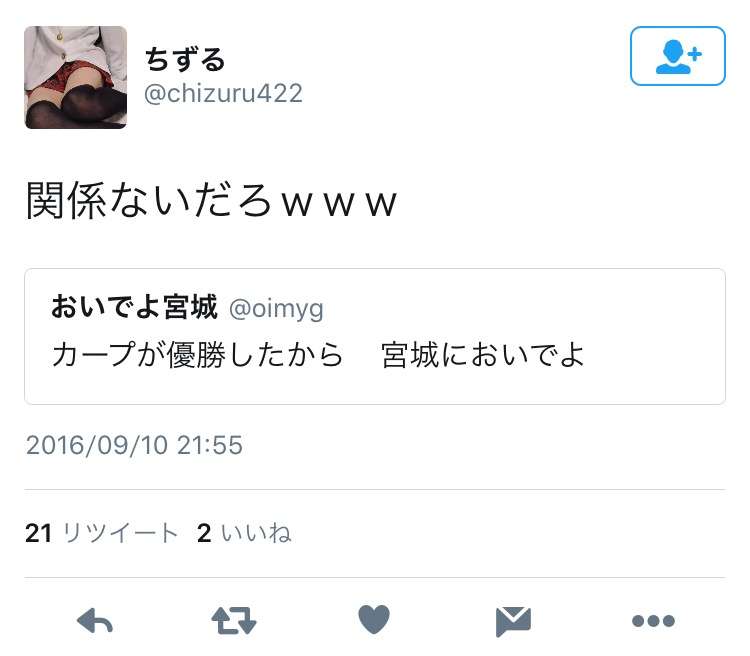Open the three-dot more options menu
Screen dimensions: 750x656
point(653,621)
